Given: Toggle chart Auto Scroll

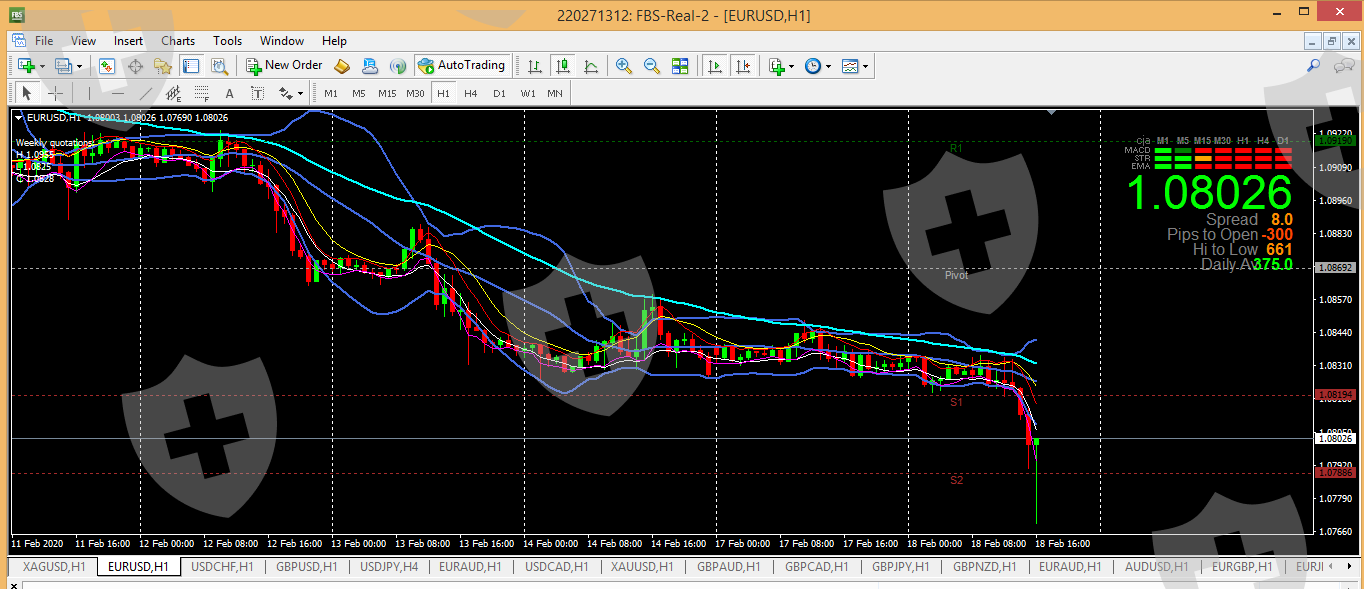Looking at the screenshot, I should [x=715, y=66].
